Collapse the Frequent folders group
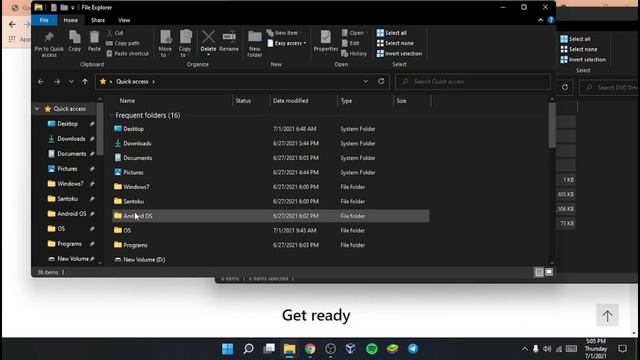Image resolution: width=640 pixels, height=360 pixels. (111, 116)
